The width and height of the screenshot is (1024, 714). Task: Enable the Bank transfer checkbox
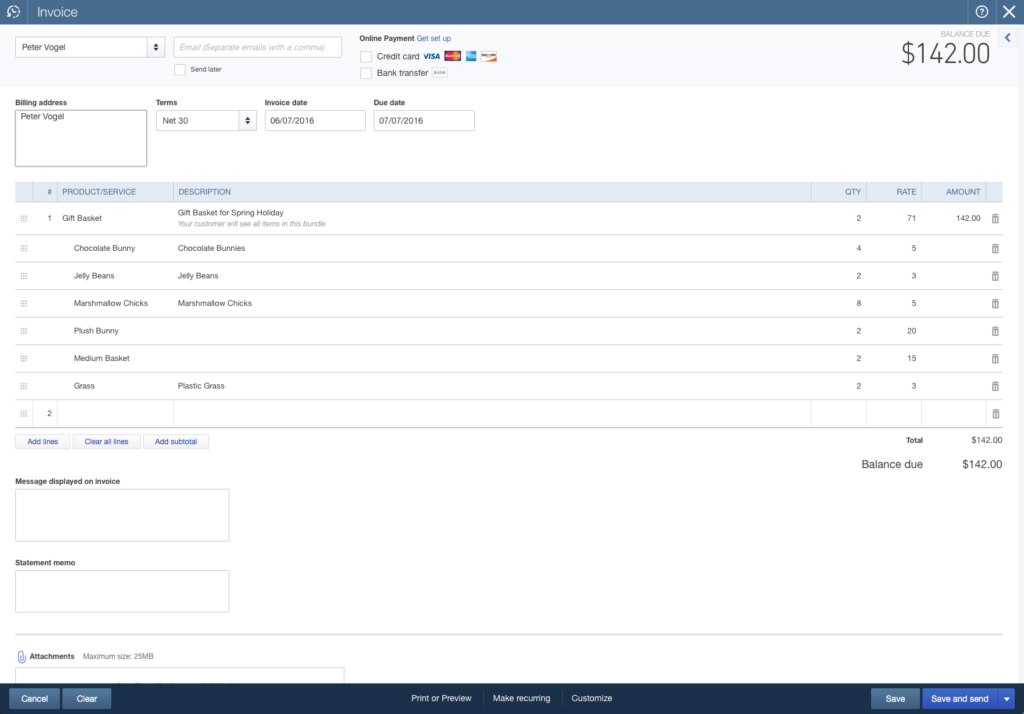coord(366,73)
